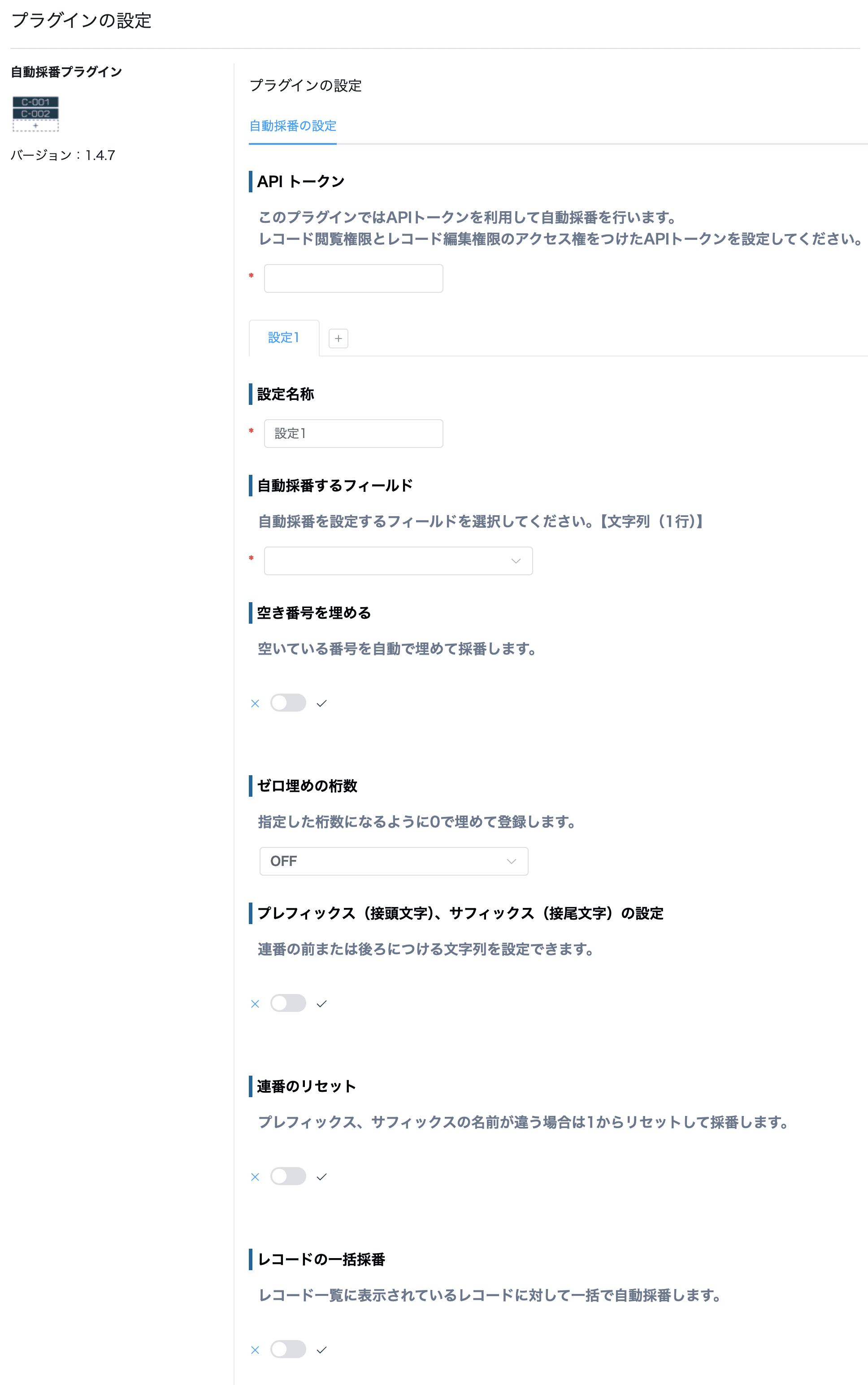Image resolution: width=868 pixels, height=1385 pixels.
Task: Select the 設定1 tab
Action: point(284,338)
